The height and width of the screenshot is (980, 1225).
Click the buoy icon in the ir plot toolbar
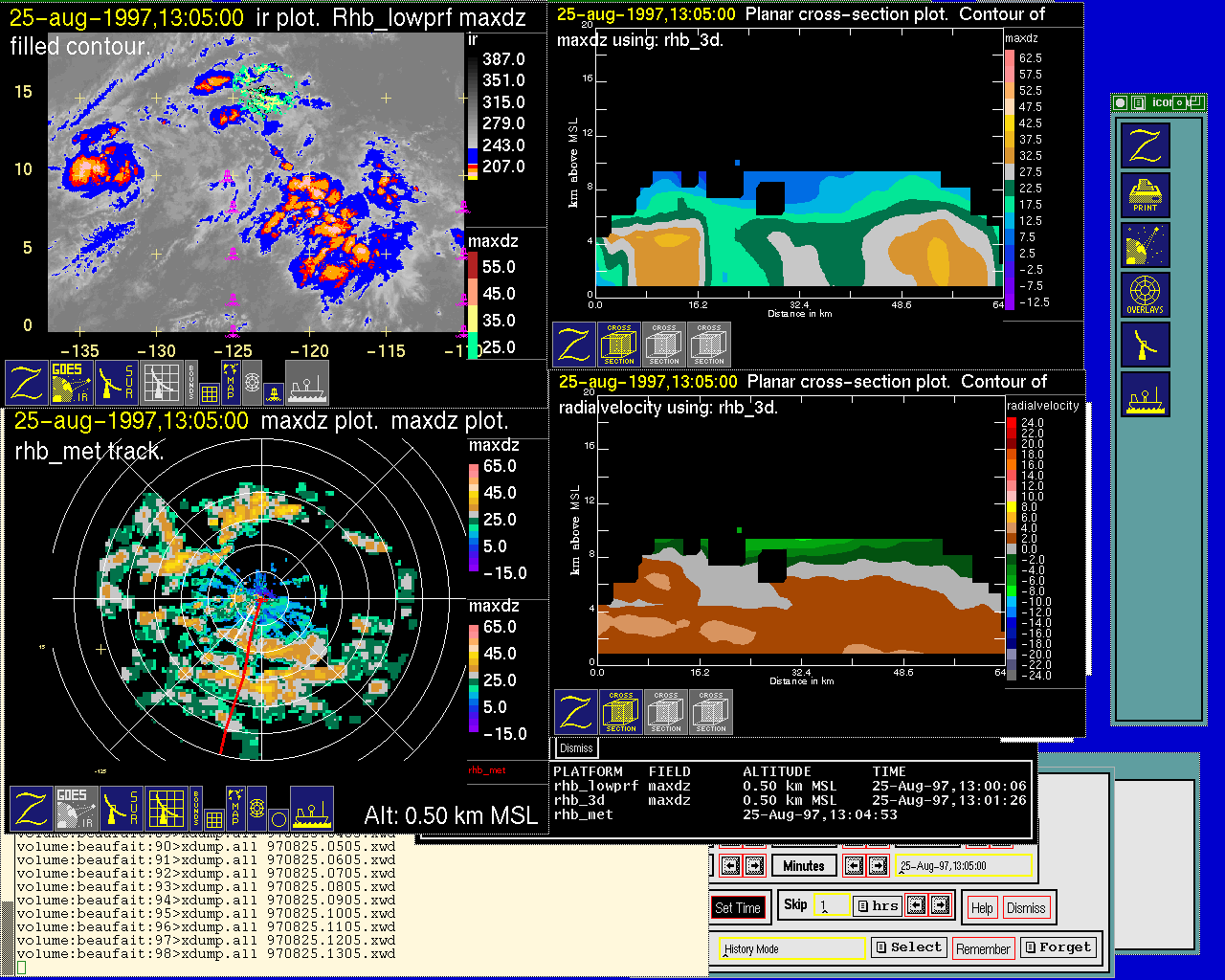[274, 392]
